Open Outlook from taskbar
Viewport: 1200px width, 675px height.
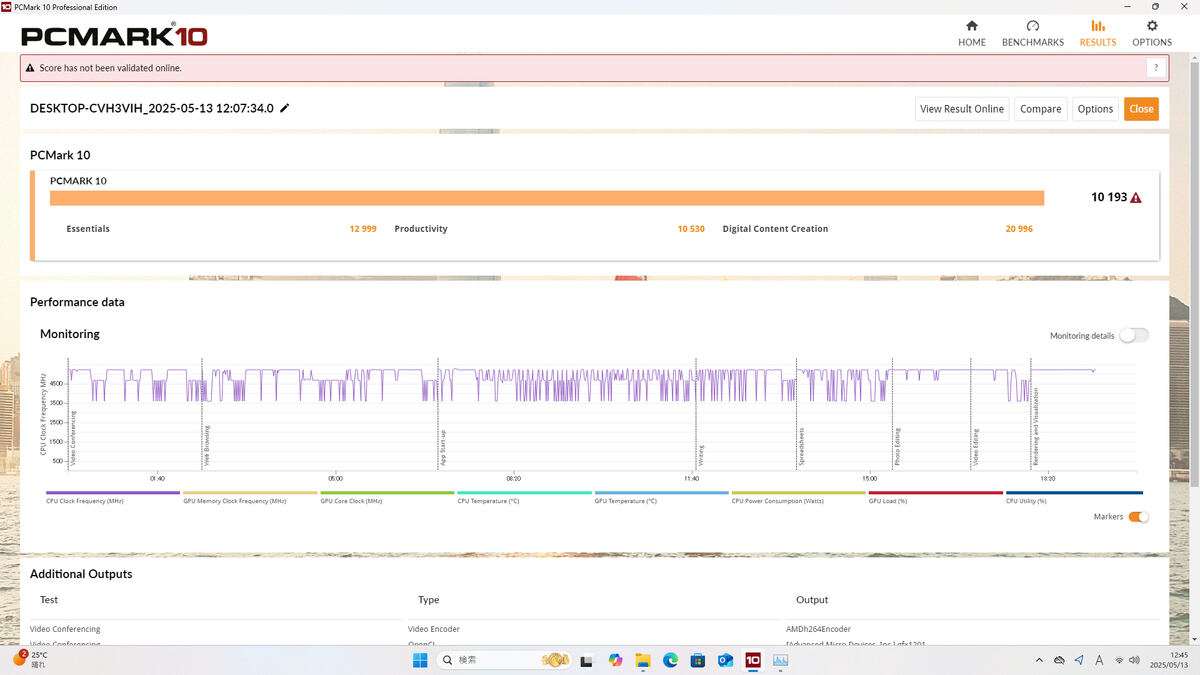(x=725, y=660)
